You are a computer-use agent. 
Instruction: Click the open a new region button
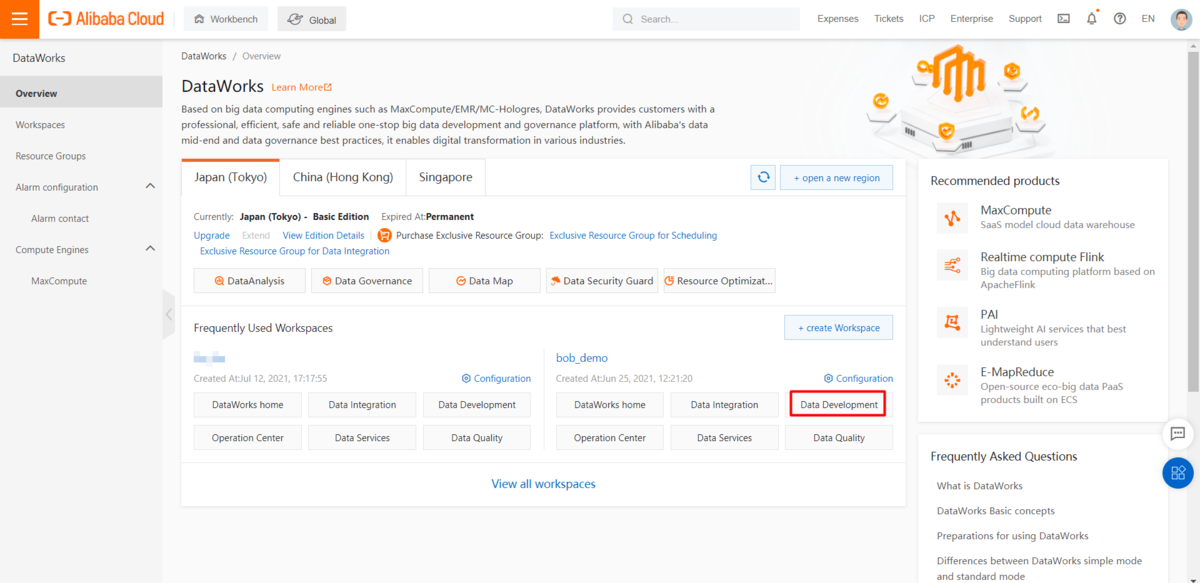tap(836, 178)
